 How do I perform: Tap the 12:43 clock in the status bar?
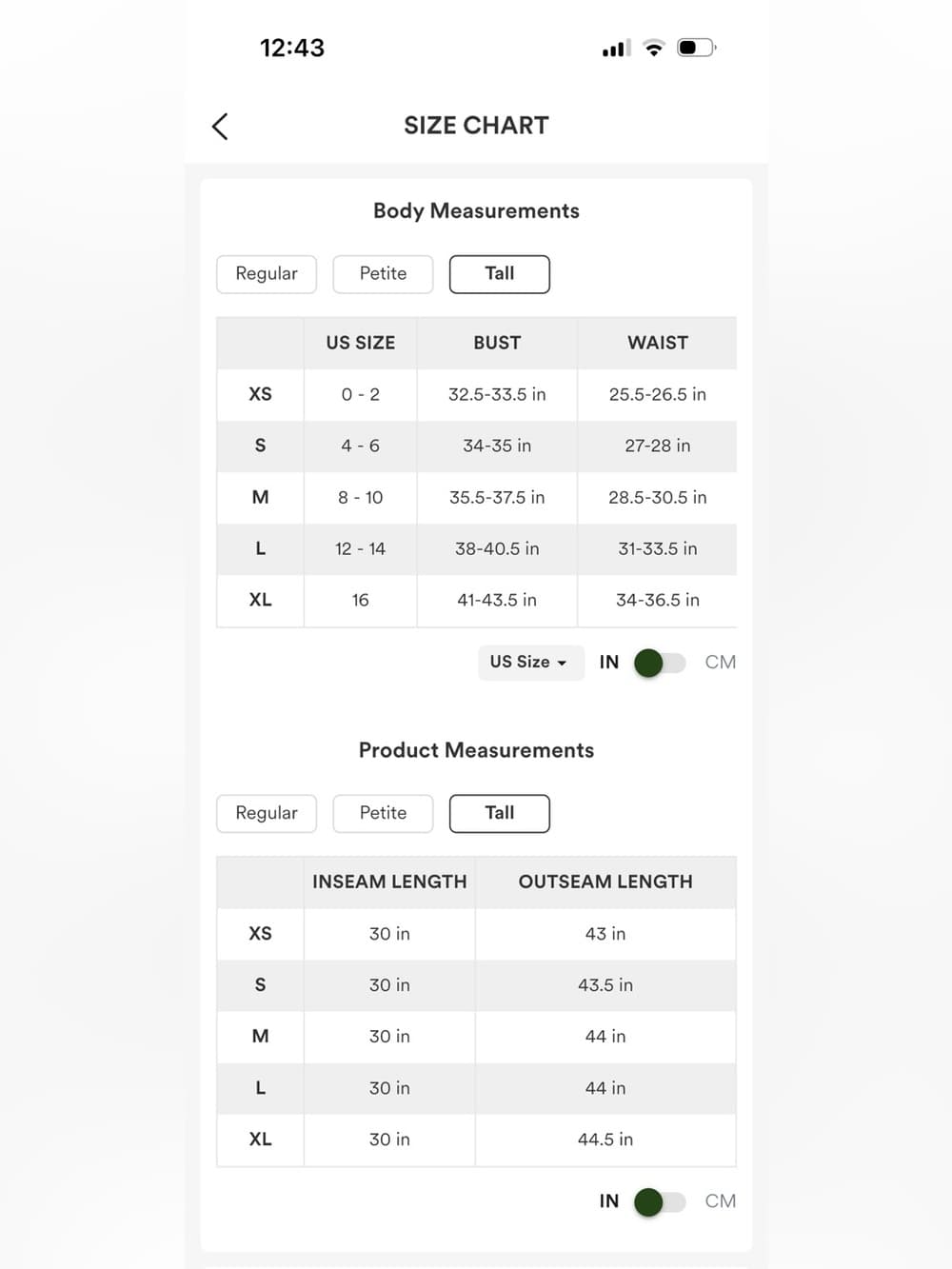pos(292,48)
